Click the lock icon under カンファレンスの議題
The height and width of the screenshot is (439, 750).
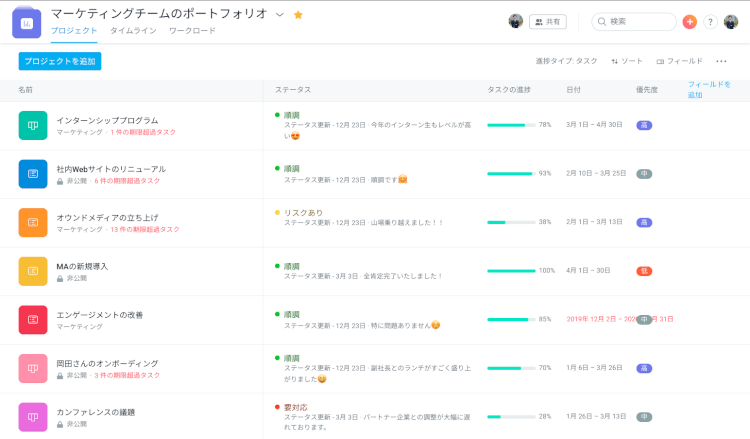60,424
